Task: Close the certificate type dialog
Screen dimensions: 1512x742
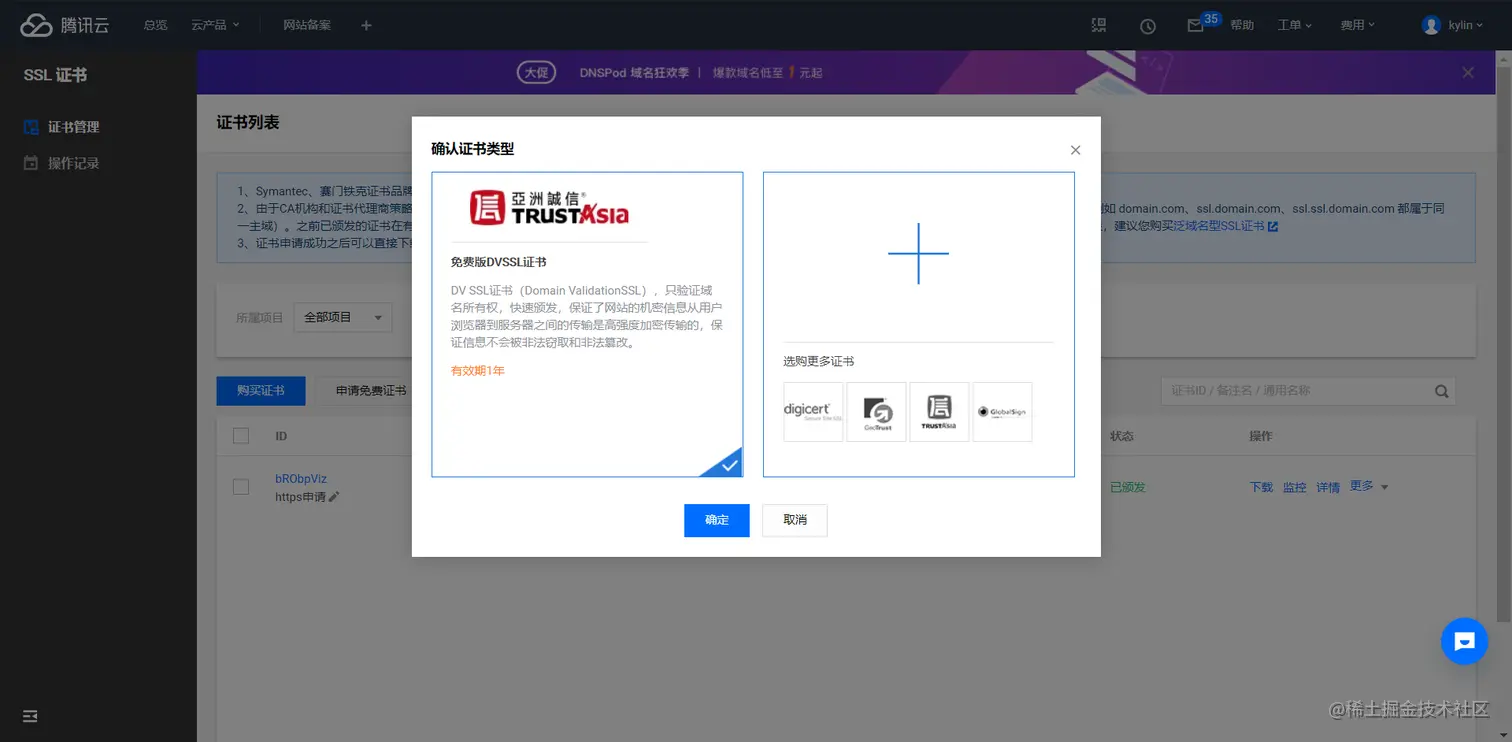Action: coord(1076,150)
